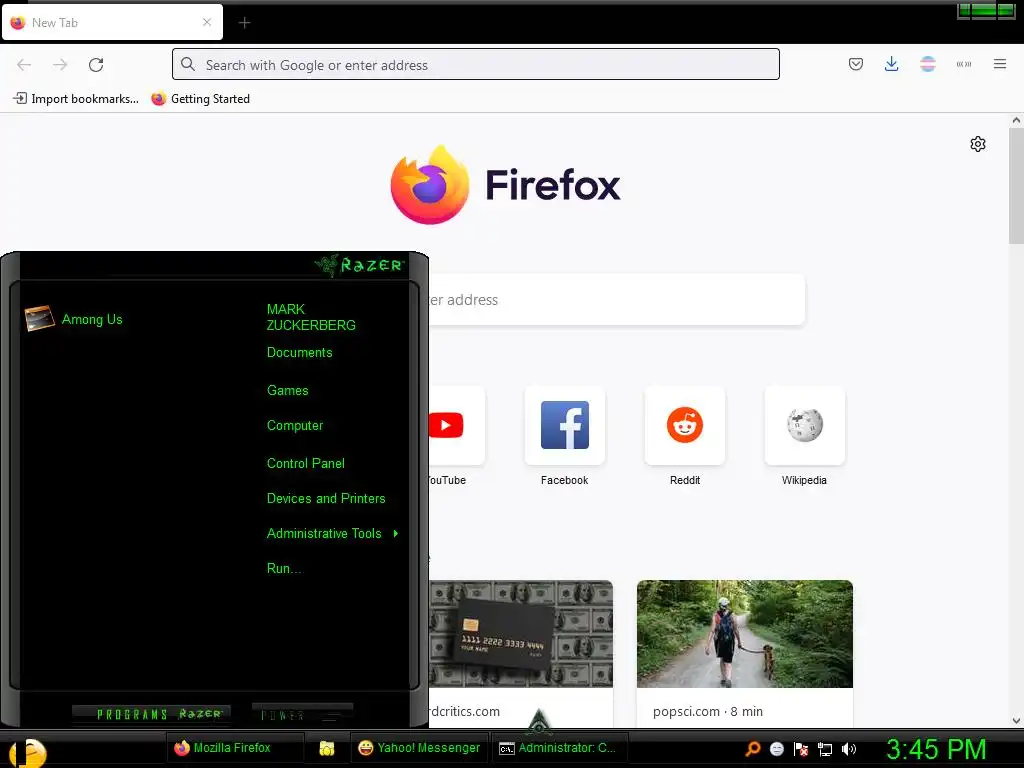
Task: Click the popsci.com · 8 min text
Action: pyautogui.click(x=708, y=711)
